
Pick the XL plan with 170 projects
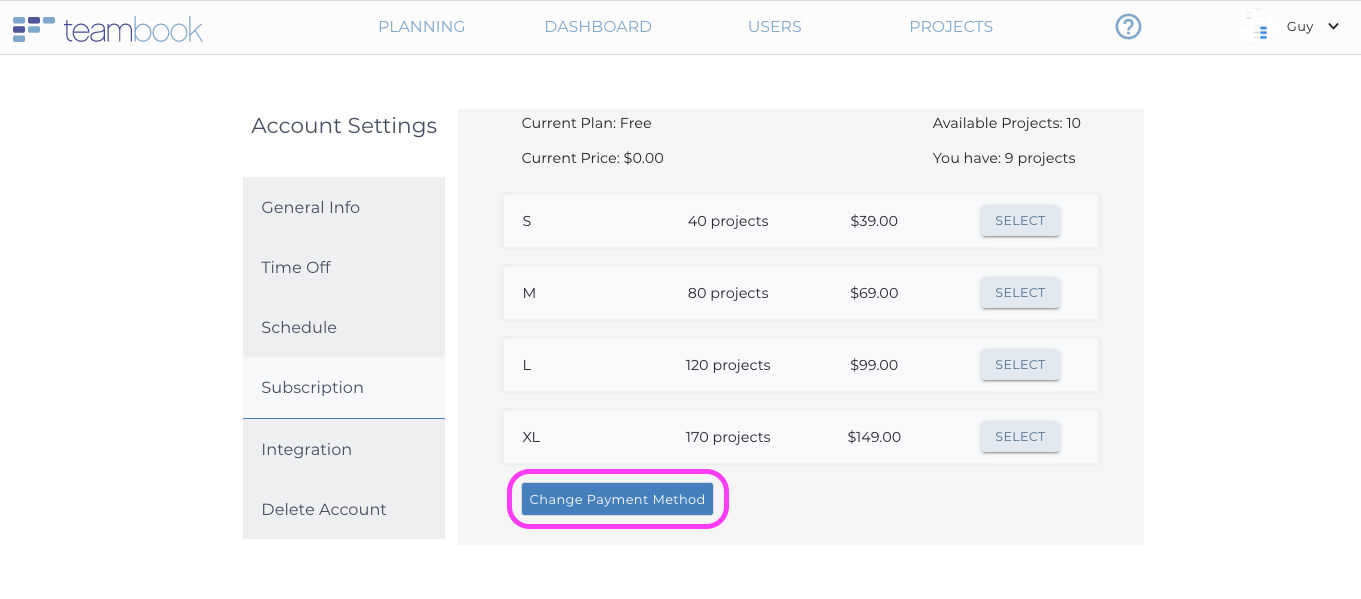pyautogui.click(x=1019, y=437)
